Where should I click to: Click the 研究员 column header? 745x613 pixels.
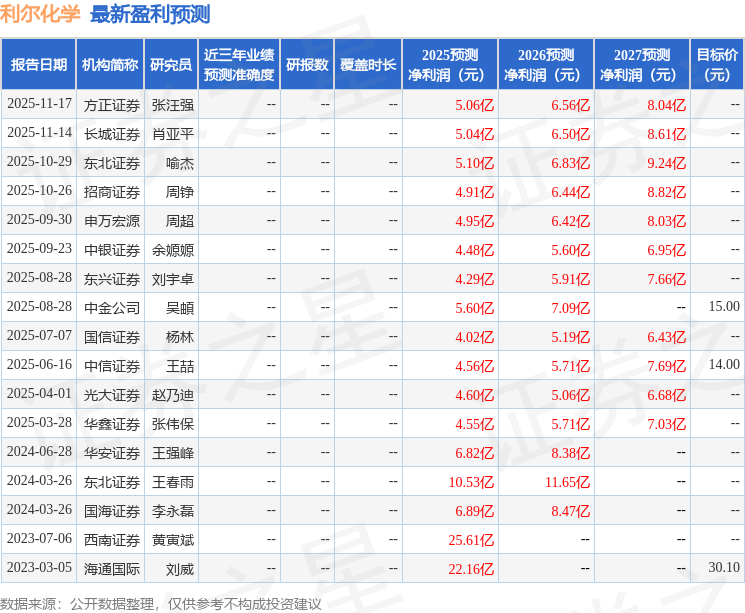click(x=171, y=65)
